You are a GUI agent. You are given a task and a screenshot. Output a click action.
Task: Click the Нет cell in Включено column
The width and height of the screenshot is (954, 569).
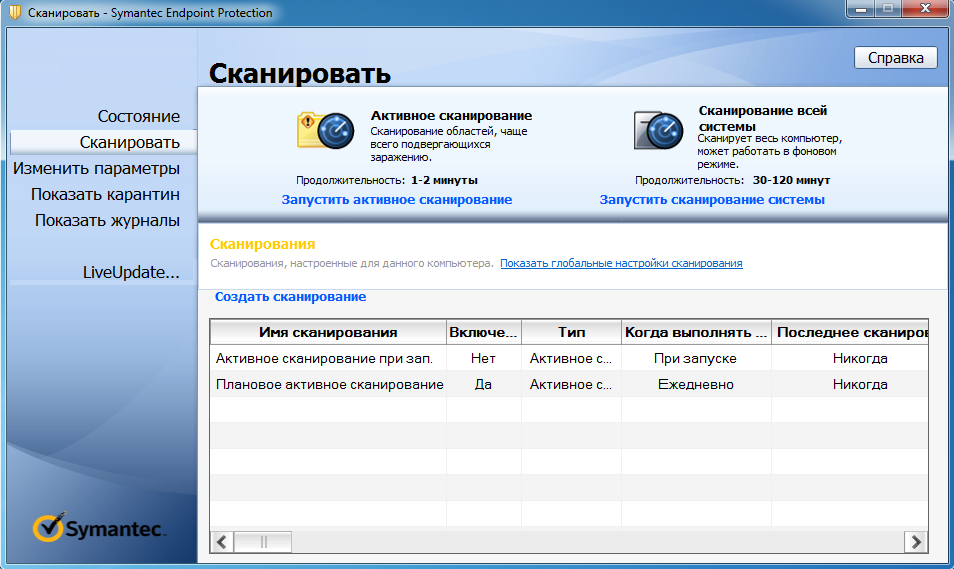tap(483, 358)
